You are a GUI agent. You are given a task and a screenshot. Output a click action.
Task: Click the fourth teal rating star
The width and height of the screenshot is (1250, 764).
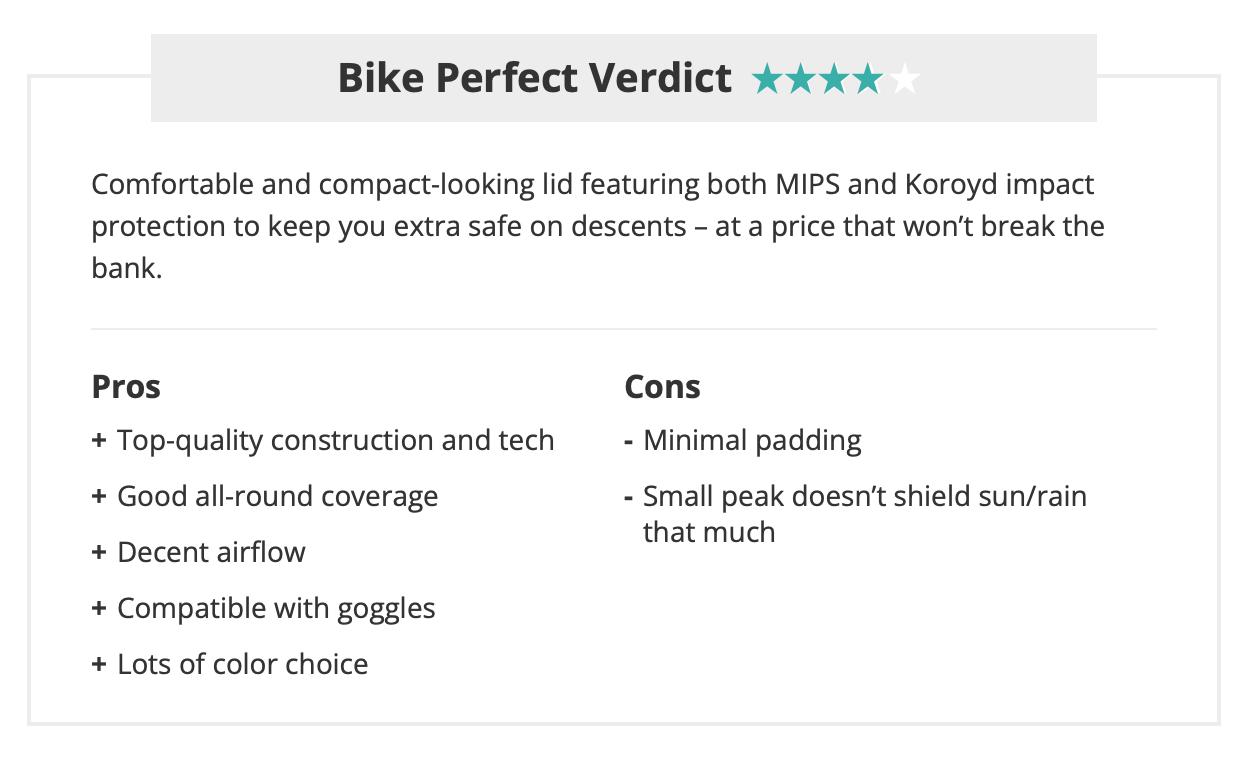click(x=869, y=78)
